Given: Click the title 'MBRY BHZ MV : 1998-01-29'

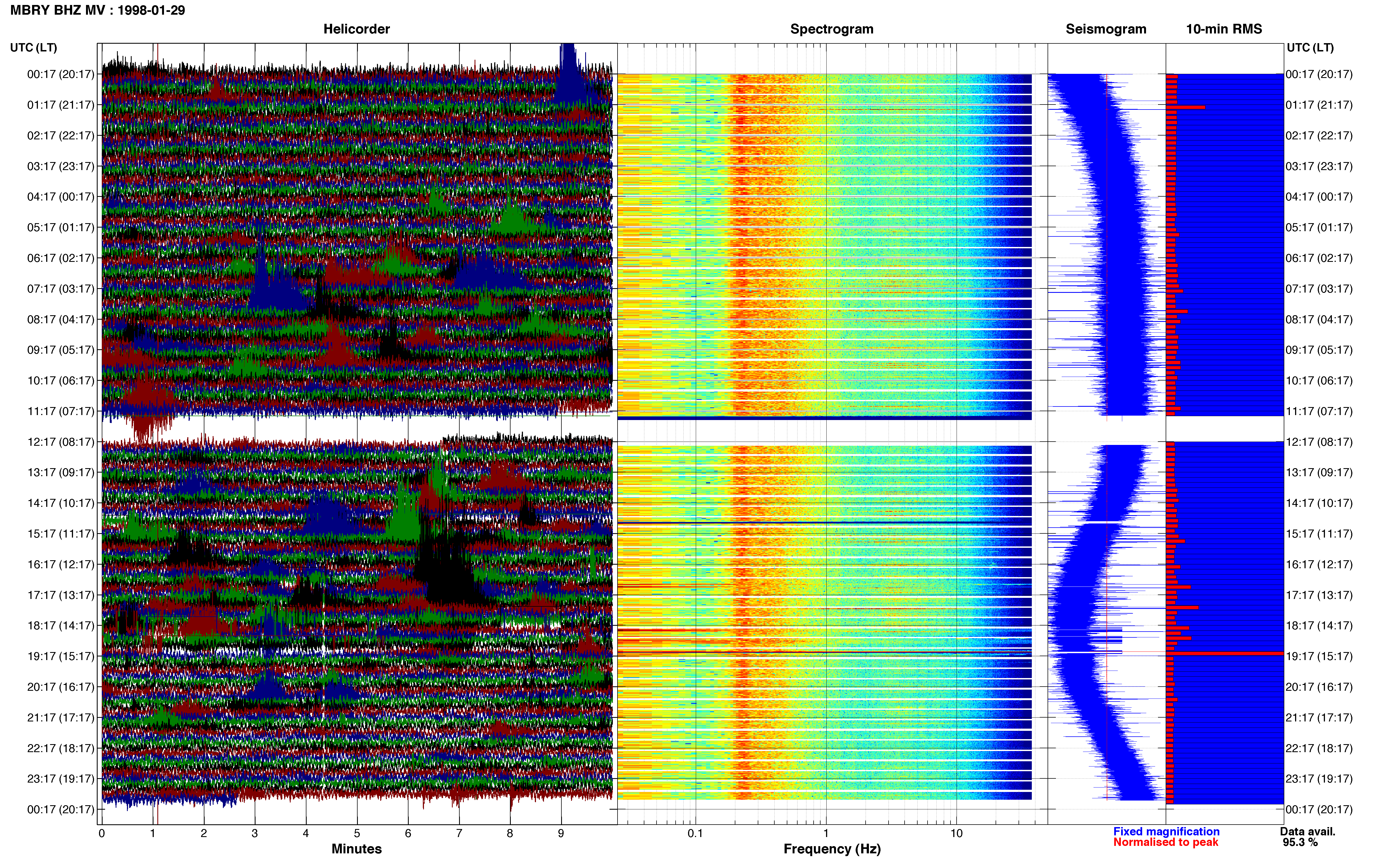Looking at the screenshot, I should [98, 10].
